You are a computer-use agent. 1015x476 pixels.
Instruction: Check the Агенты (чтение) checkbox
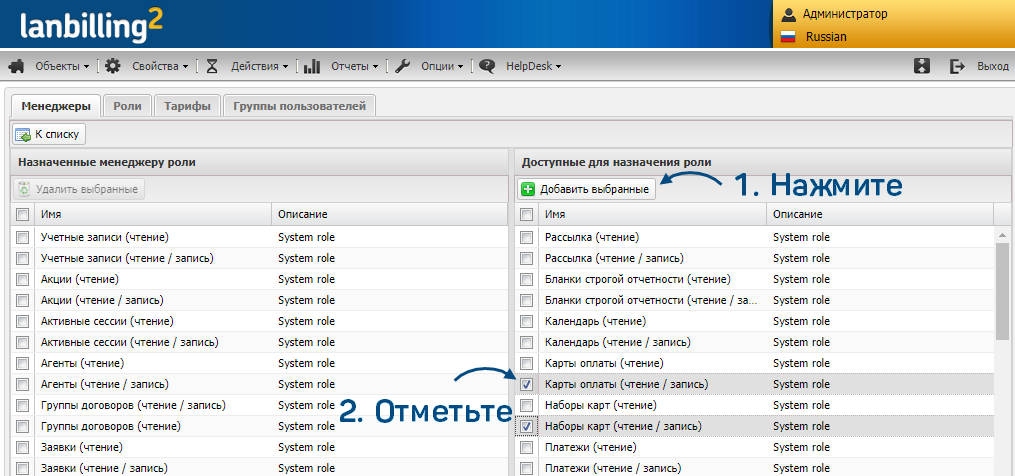[23, 363]
